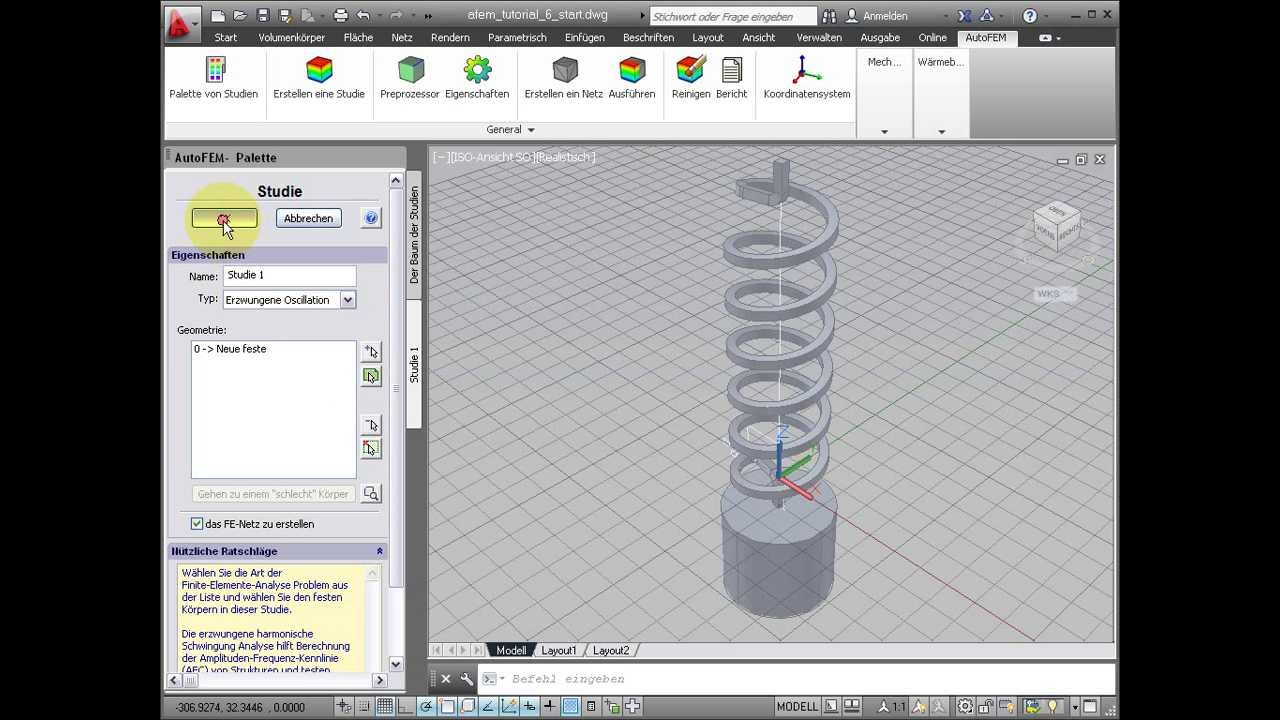The width and height of the screenshot is (1280, 720).
Task: Click the Erstellen ein Netz icon
Action: [x=564, y=78]
